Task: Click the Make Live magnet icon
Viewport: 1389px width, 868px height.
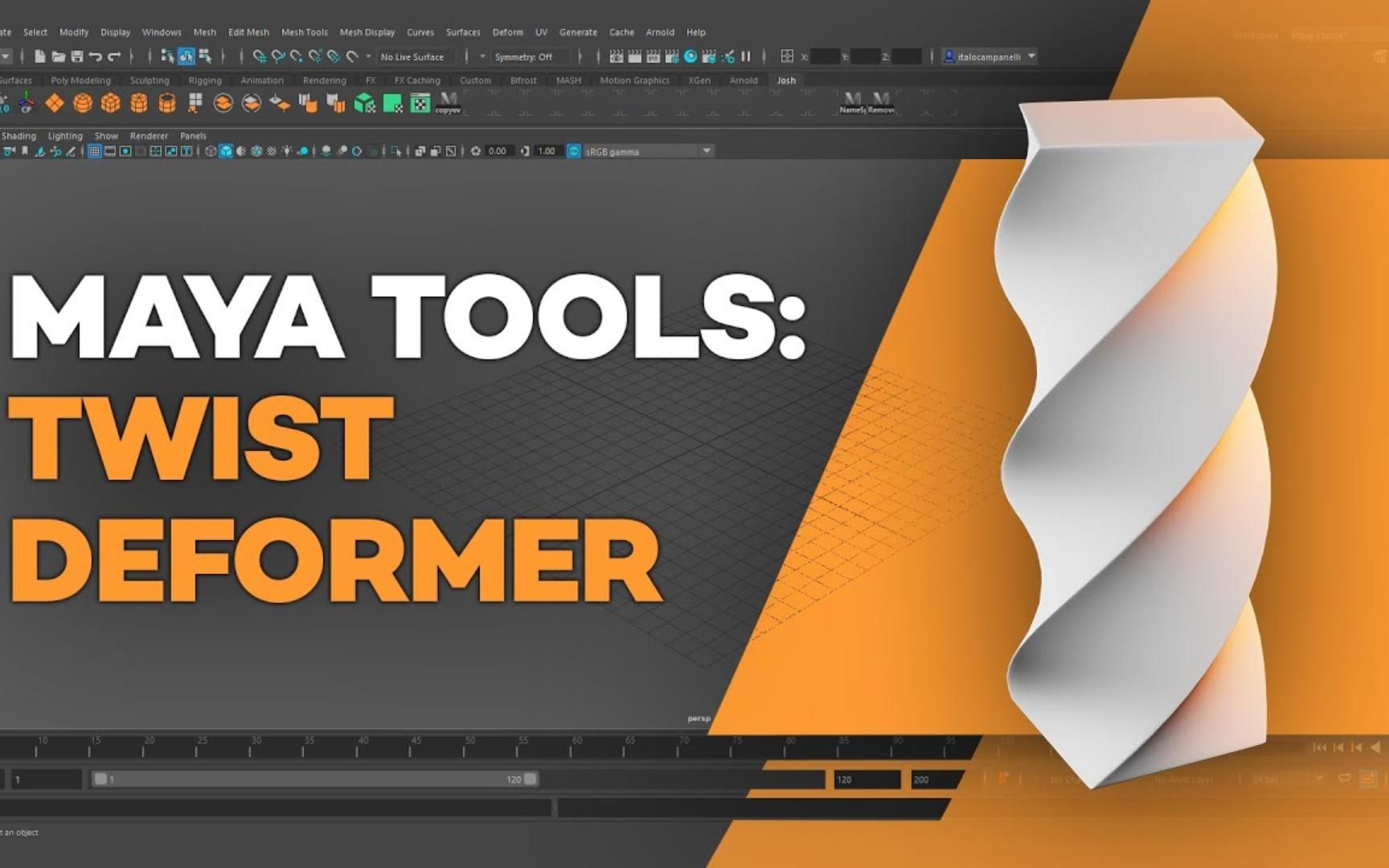Action: click(x=352, y=56)
